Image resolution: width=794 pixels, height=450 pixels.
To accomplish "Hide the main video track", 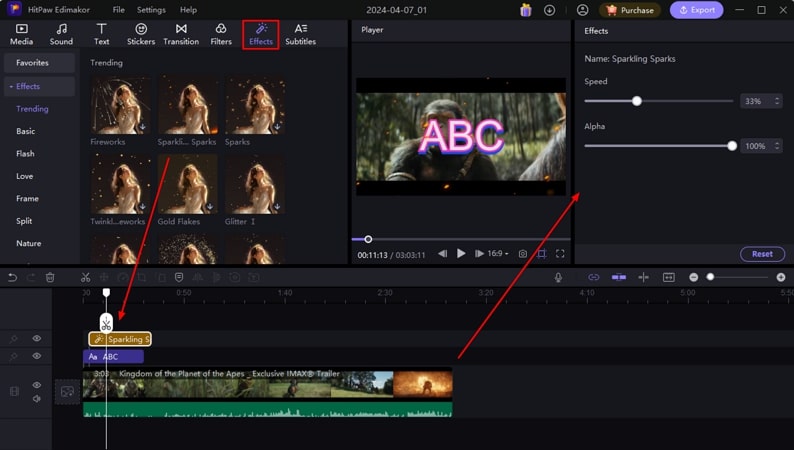I will [x=36, y=385].
